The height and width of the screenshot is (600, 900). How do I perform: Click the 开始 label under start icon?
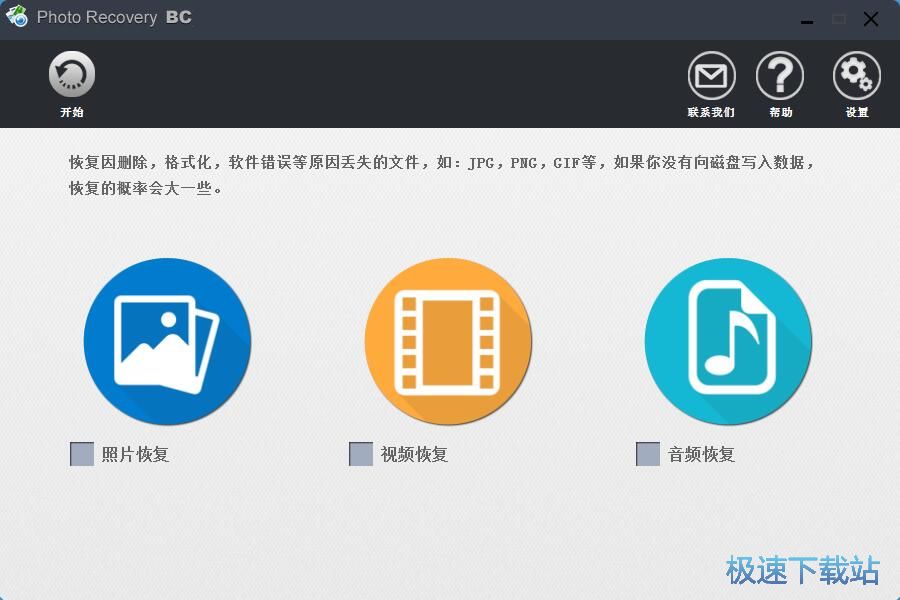(x=72, y=113)
